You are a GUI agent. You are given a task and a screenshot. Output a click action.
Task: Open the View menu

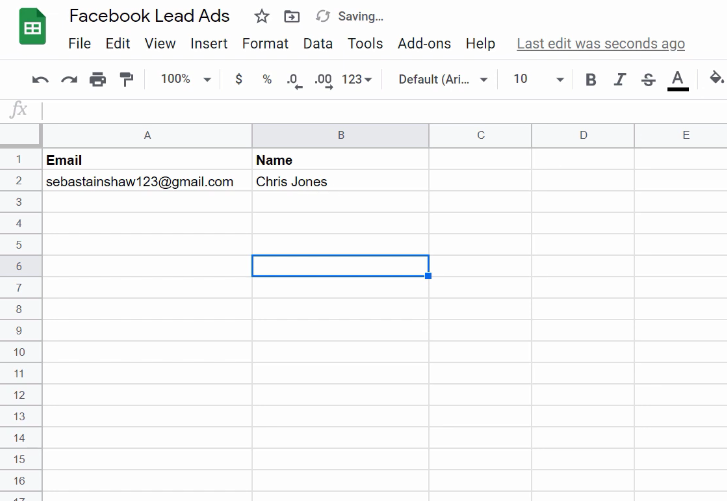point(160,44)
